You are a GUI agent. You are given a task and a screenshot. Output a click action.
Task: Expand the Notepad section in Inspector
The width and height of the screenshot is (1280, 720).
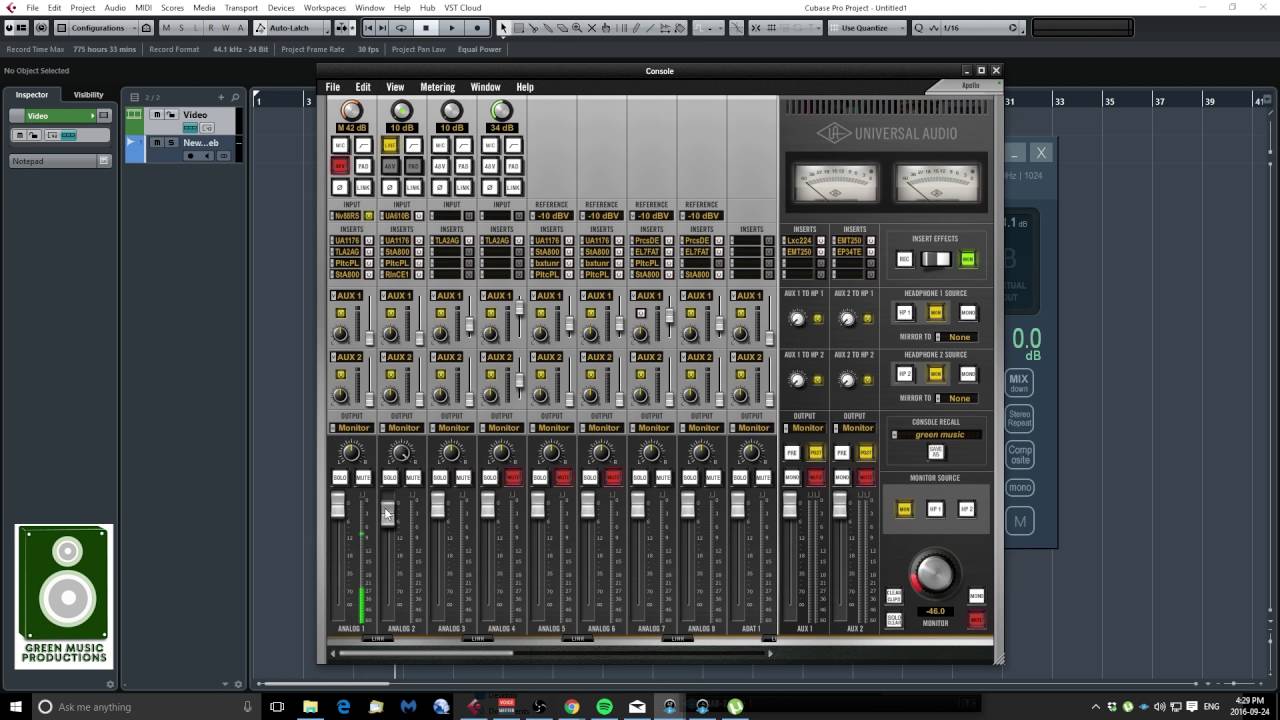click(x=59, y=161)
